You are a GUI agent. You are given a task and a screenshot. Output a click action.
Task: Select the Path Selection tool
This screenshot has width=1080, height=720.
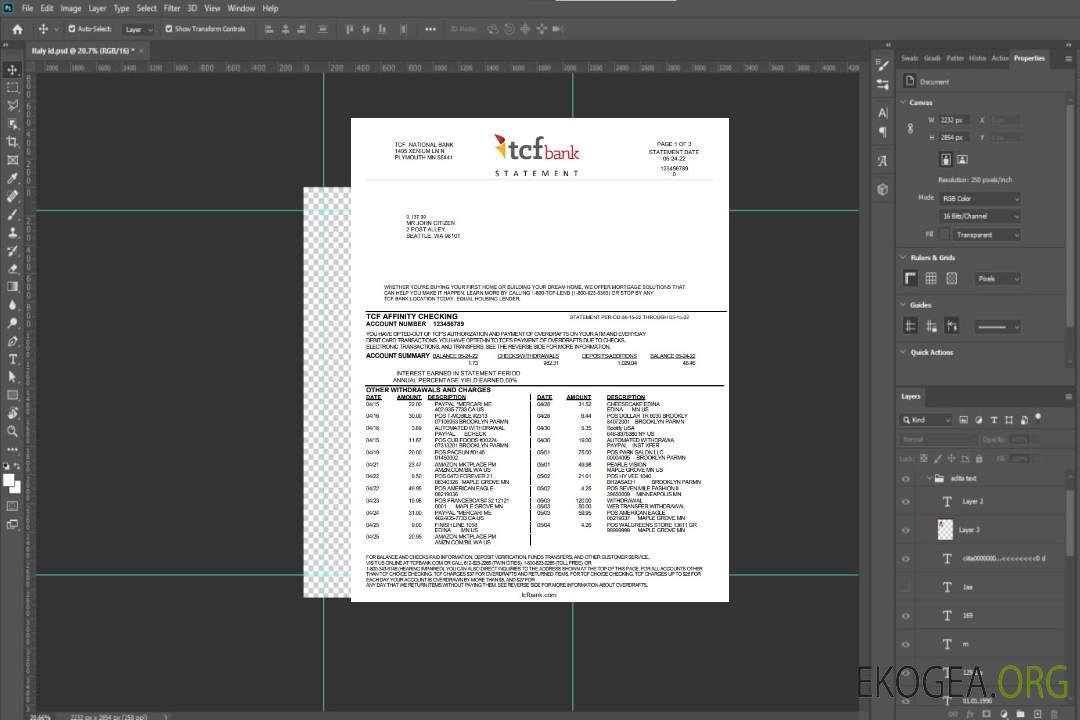pos(12,377)
